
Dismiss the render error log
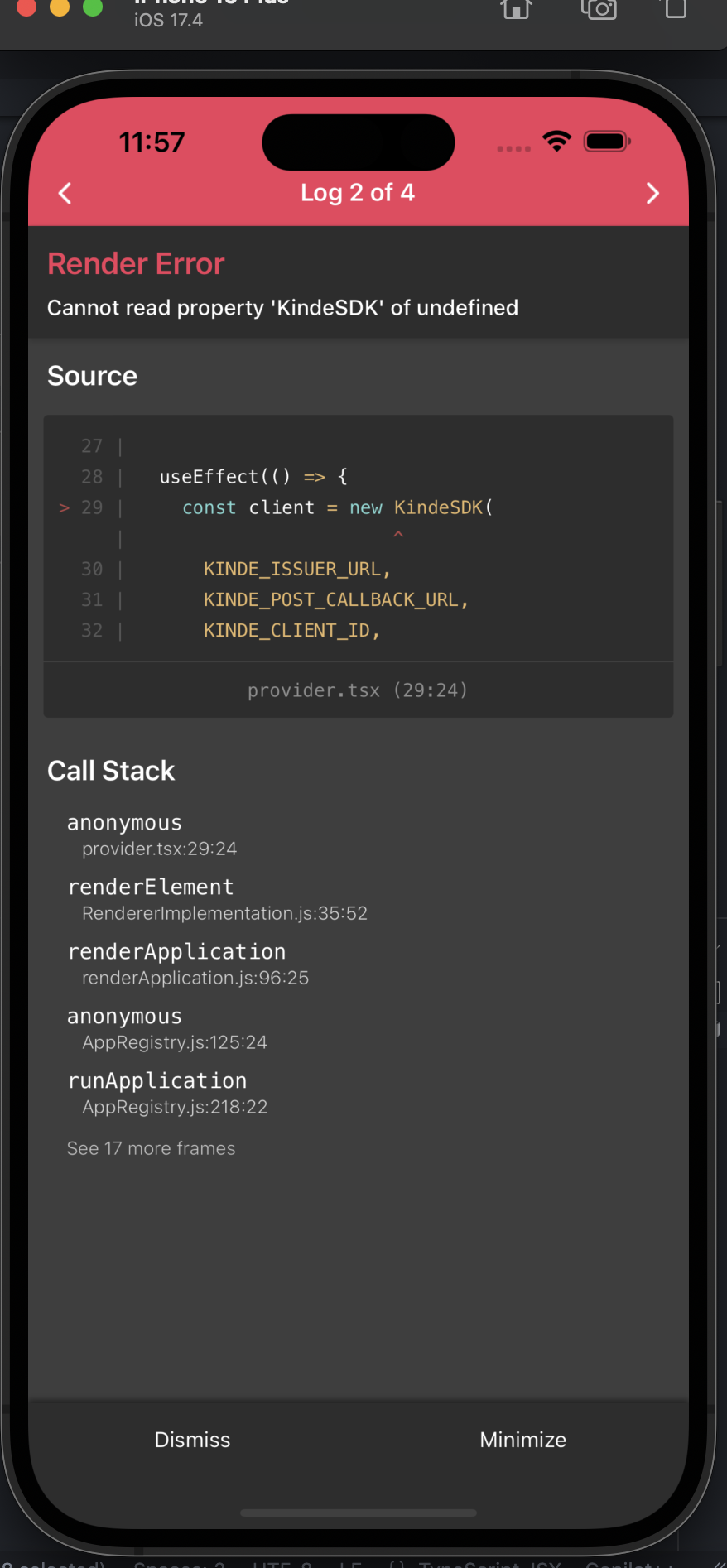(193, 1440)
